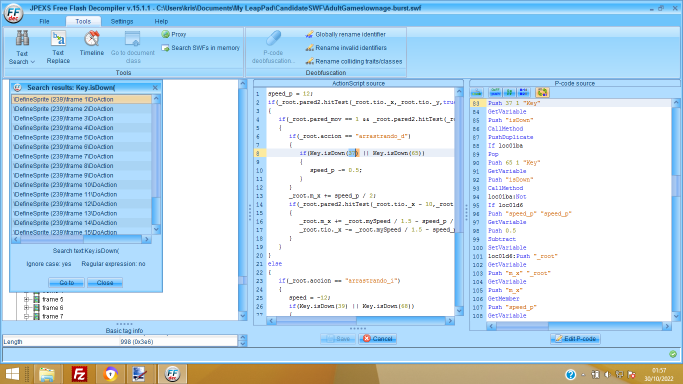Click Go to document class icon

(x=132, y=39)
